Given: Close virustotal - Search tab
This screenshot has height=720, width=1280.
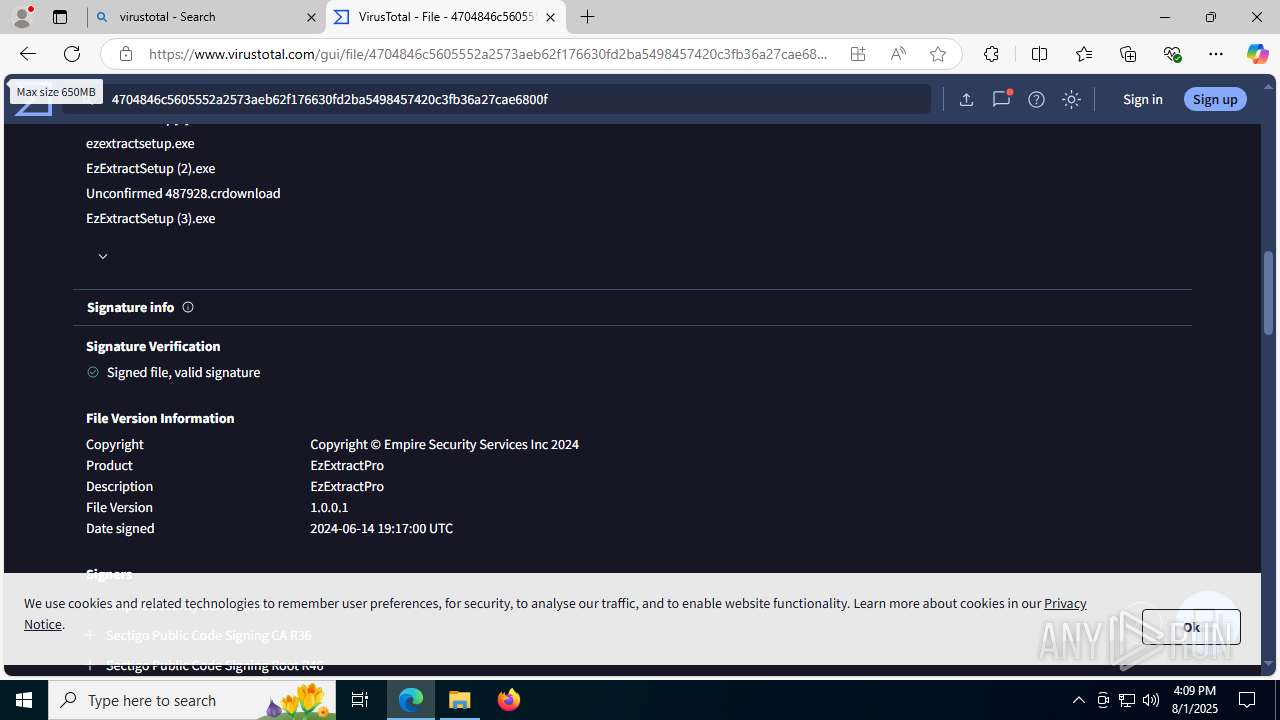Looking at the screenshot, I should [x=311, y=17].
